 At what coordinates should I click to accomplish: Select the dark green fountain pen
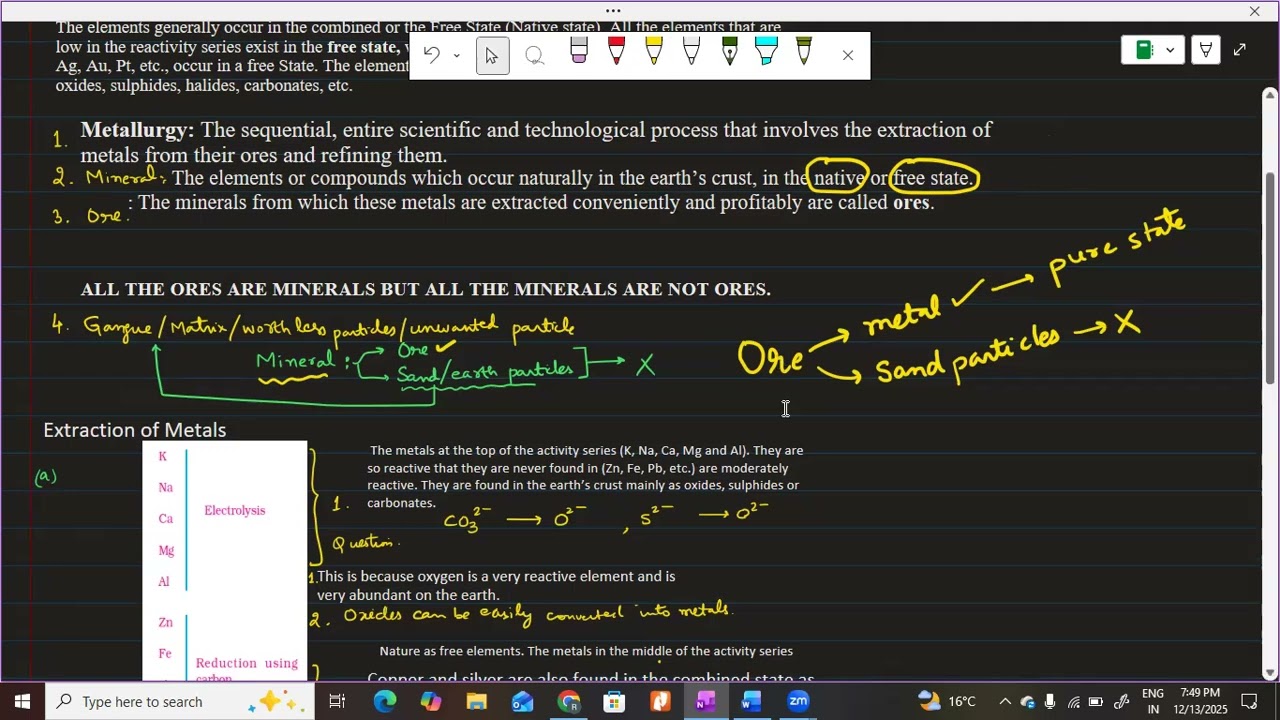(729, 51)
